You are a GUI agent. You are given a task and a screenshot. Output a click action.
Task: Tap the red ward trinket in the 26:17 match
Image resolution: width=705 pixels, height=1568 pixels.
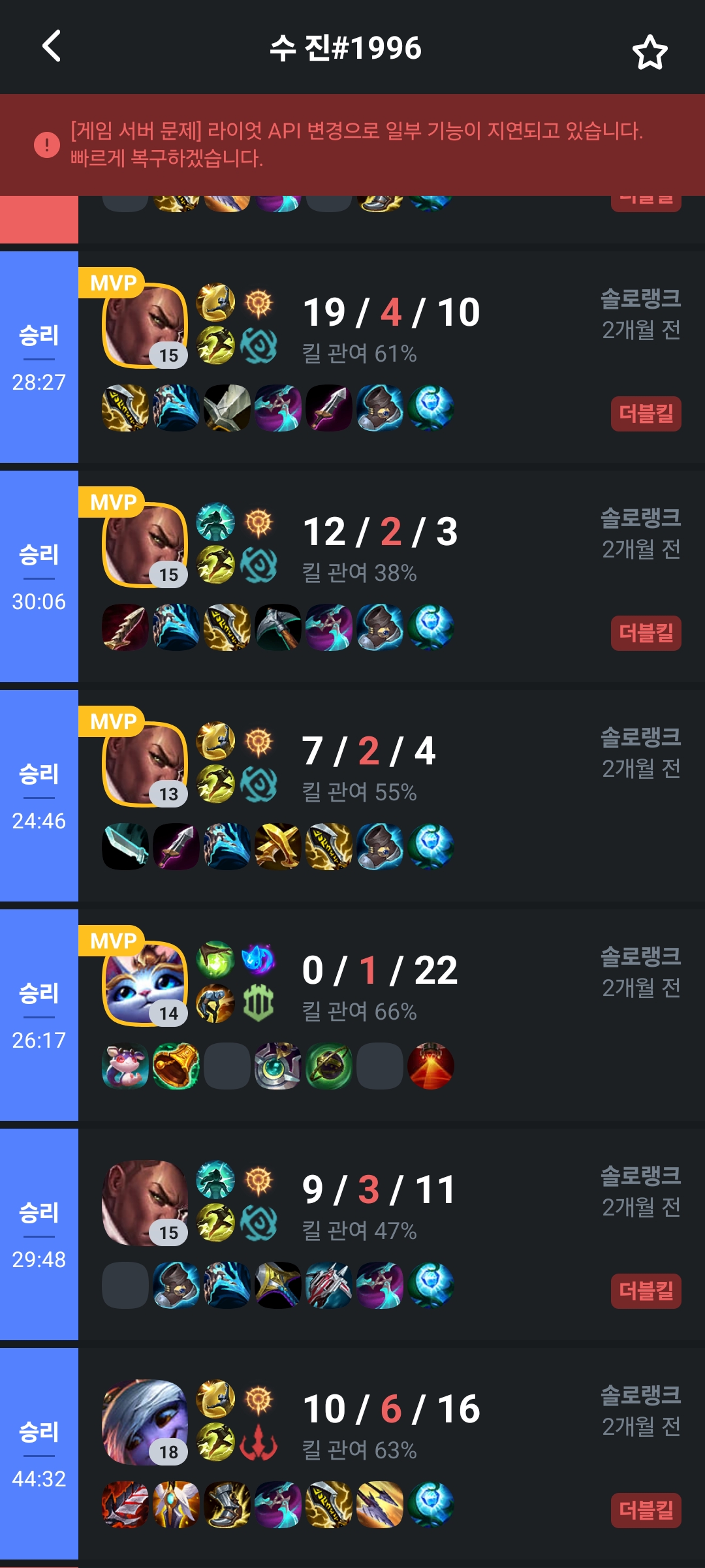tap(431, 1066)
